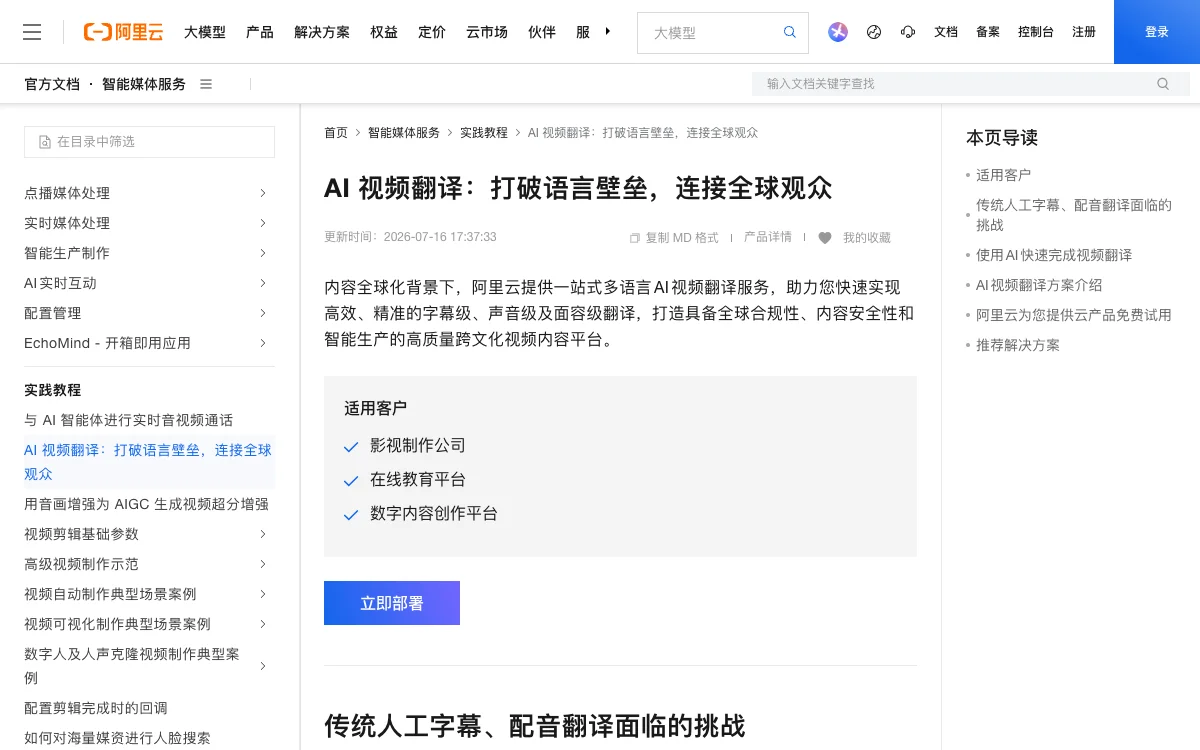
Task: Click the copy icon before 复制 MD 格式
Action: coord(634,238)
